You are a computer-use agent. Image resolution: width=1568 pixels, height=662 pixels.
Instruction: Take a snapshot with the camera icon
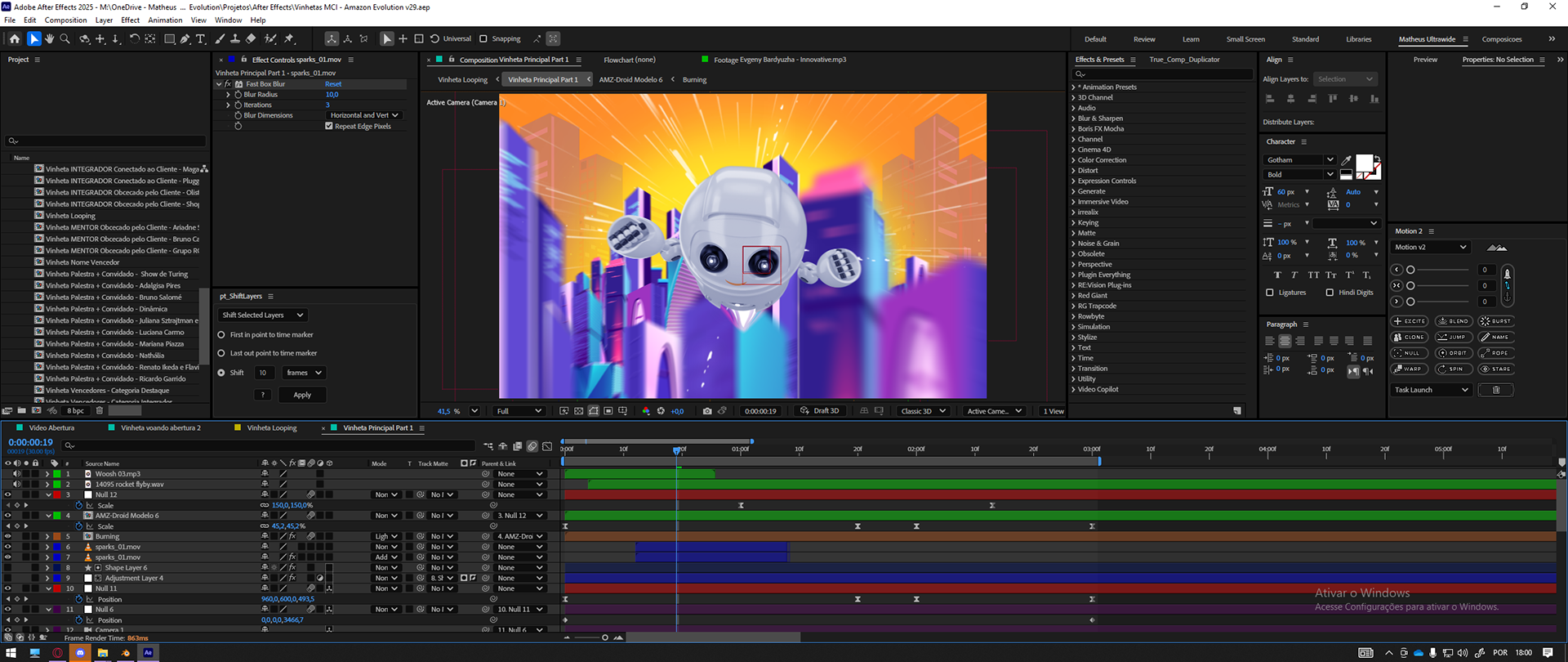pos(707,411)
